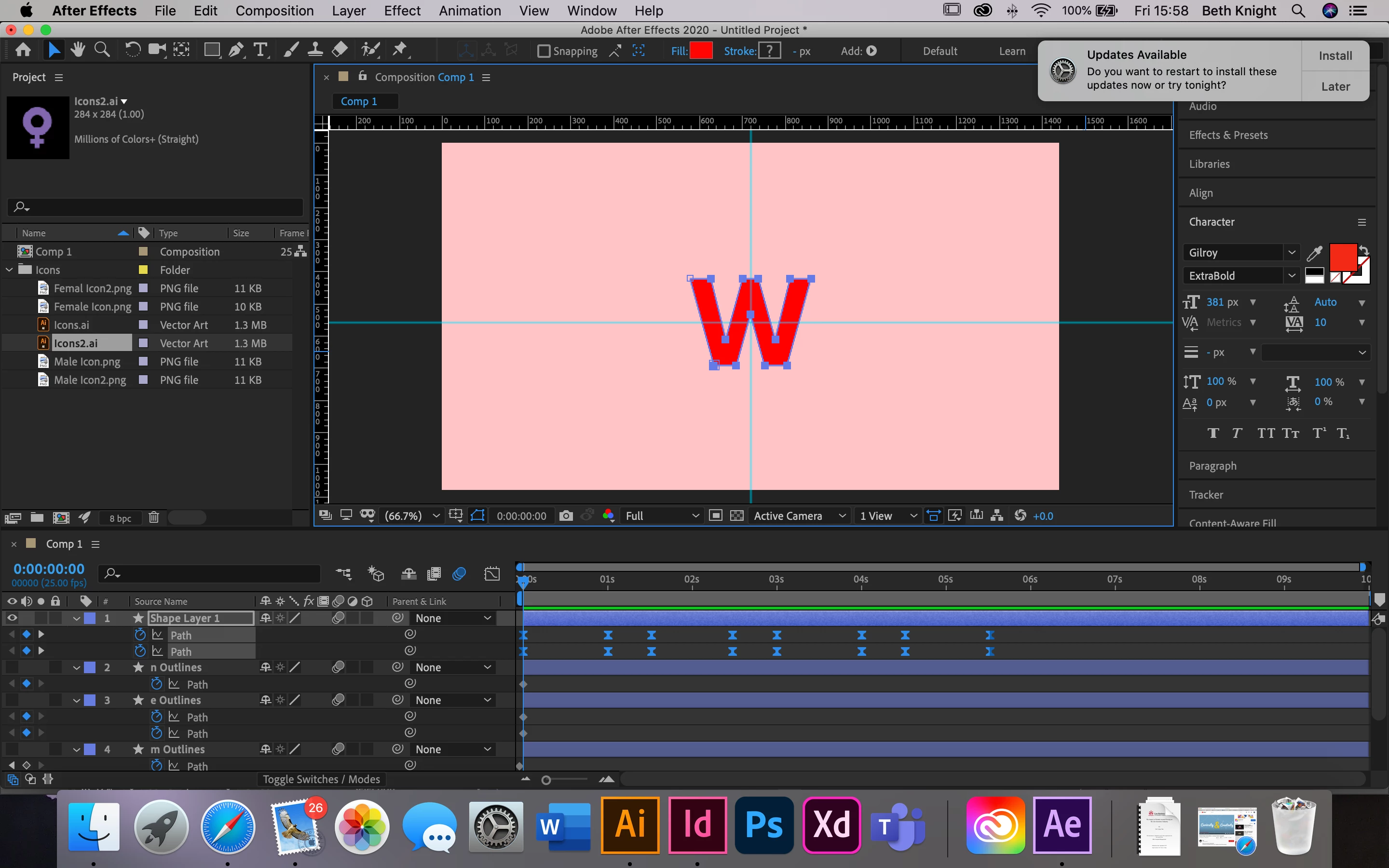Click the delete trash icon in Project panel
This screenshot has height=868, width=1389.
click(x=153, y=517)
